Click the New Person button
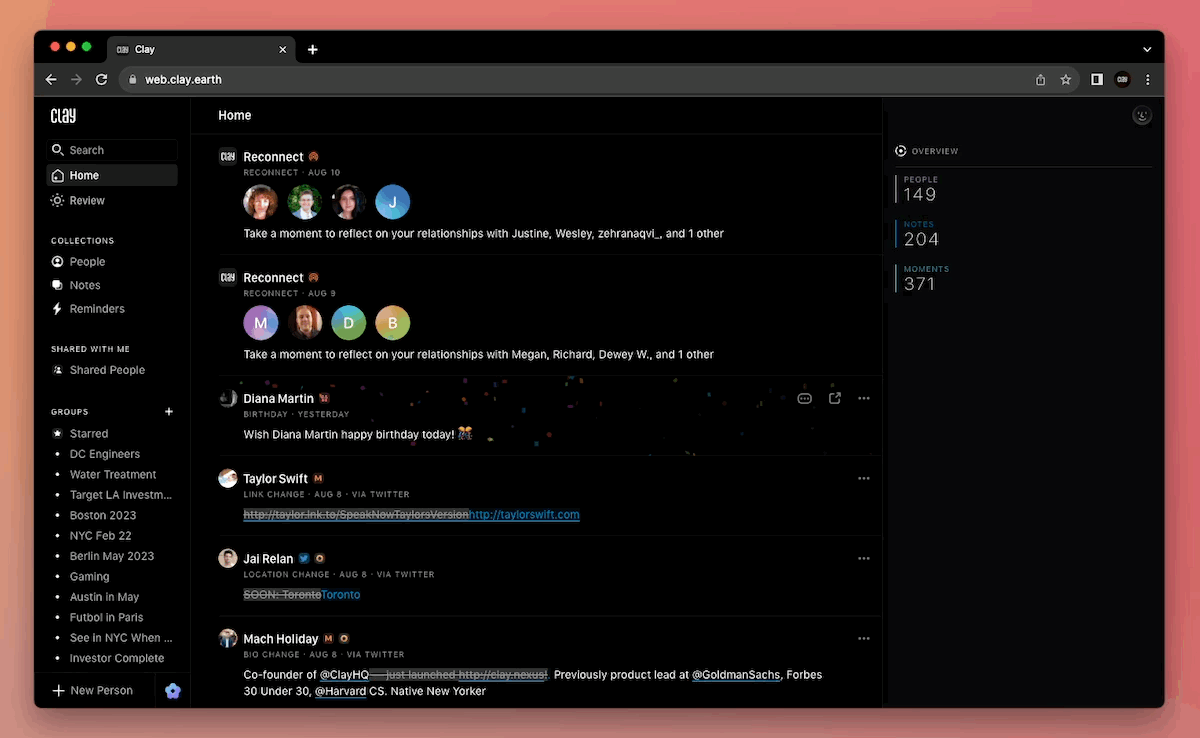This screenshot has height=738, width=1200. [x=93, y=691]
